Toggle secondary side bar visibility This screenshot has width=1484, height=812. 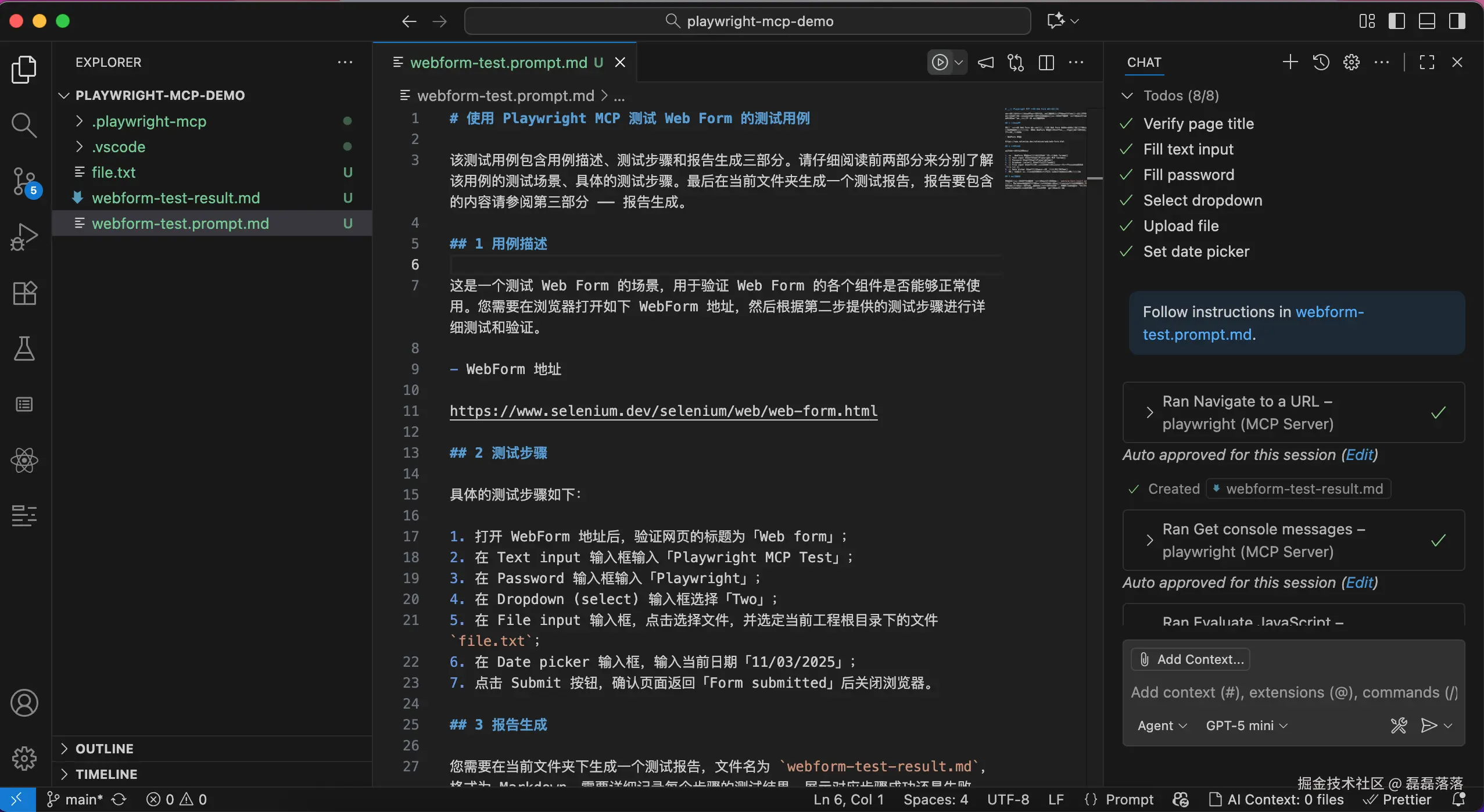(x=1457, y=21)
